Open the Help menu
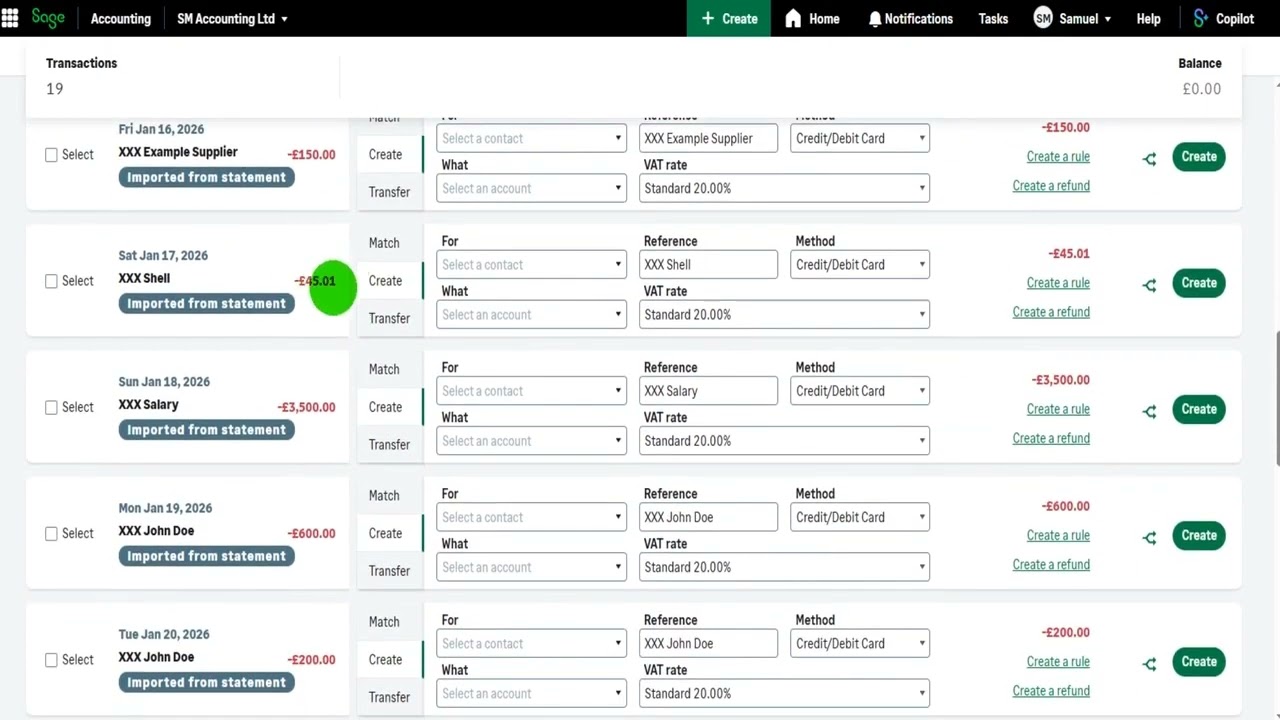The image size is (1280, 720). [x=1148, y=18]
